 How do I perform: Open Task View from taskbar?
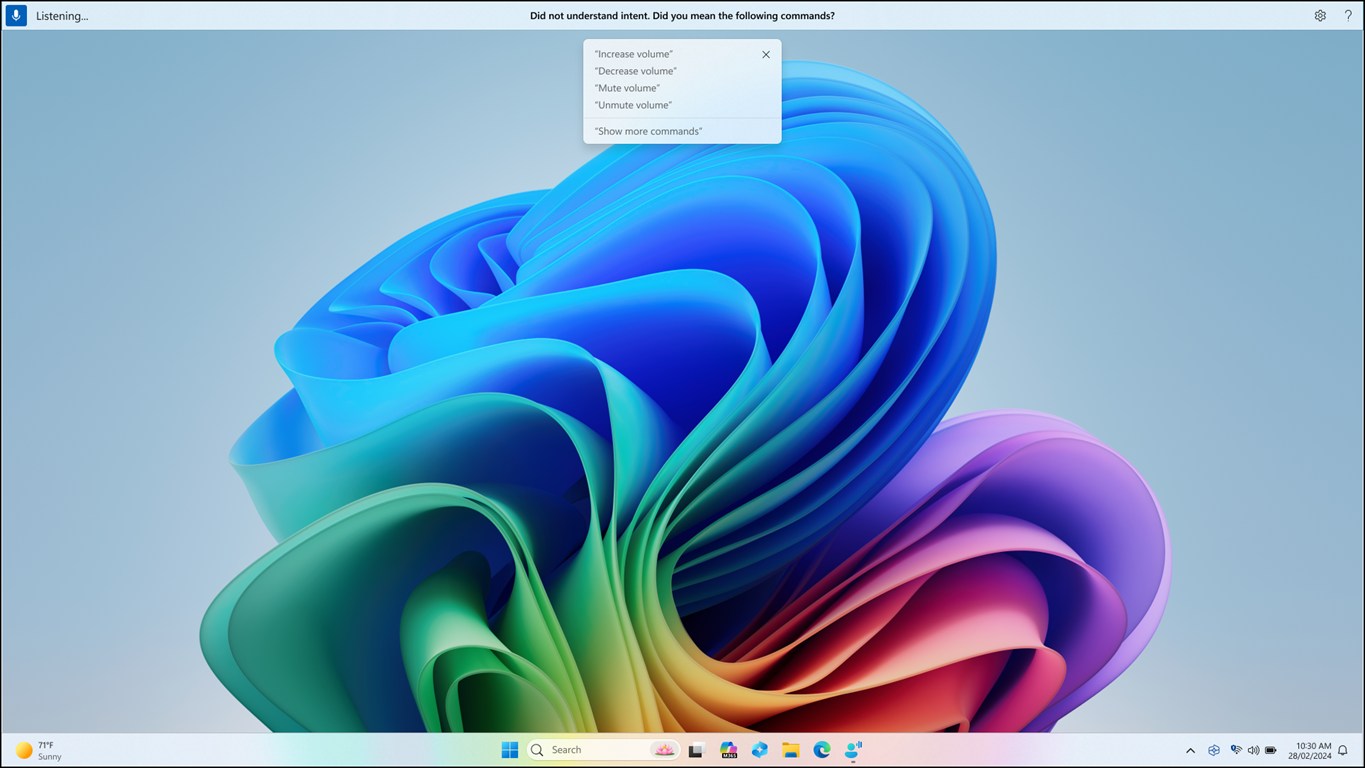pyautogui.click(x=697, y=750)
